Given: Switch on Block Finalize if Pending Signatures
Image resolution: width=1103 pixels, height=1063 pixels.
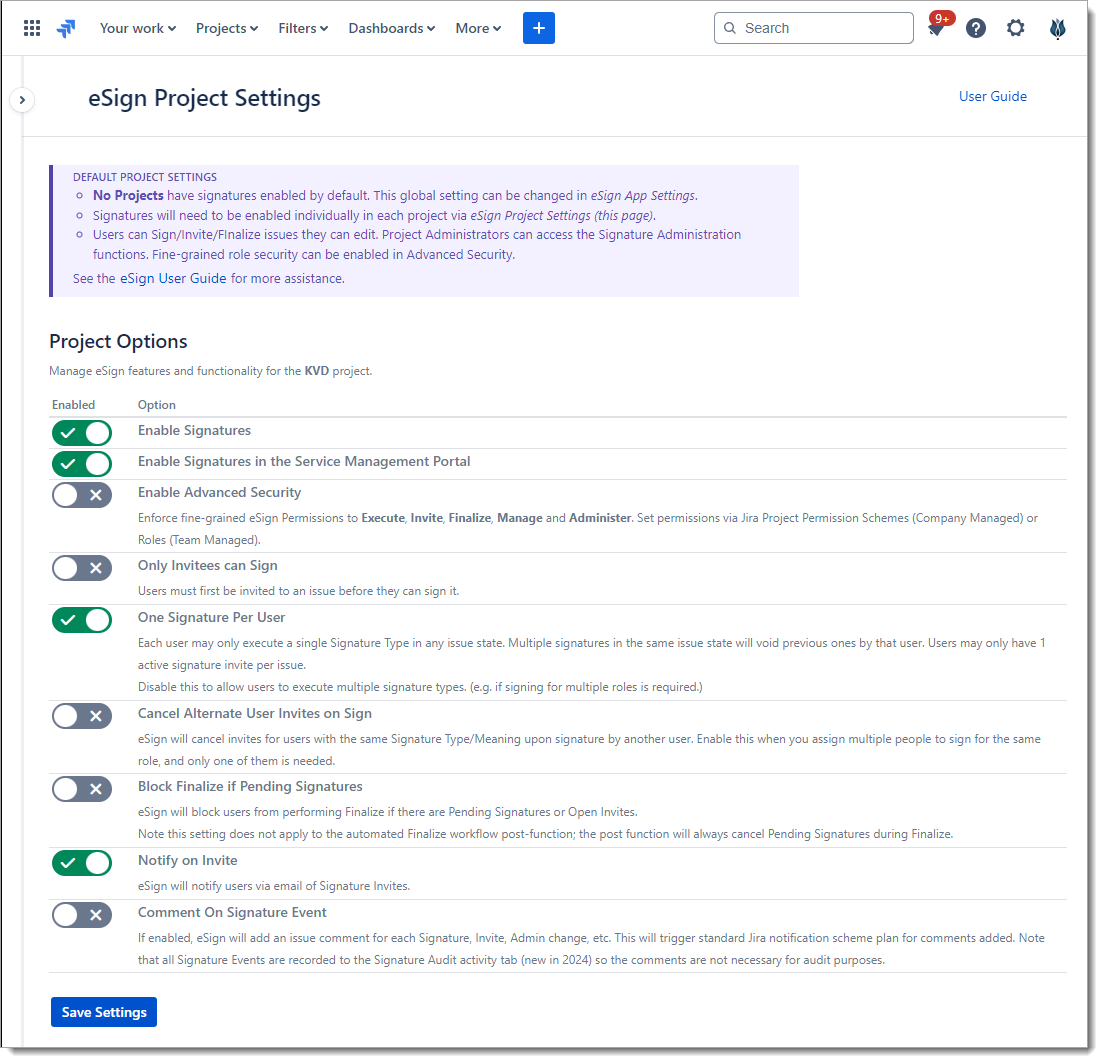Looking at the screenshot, I should 82,789.
